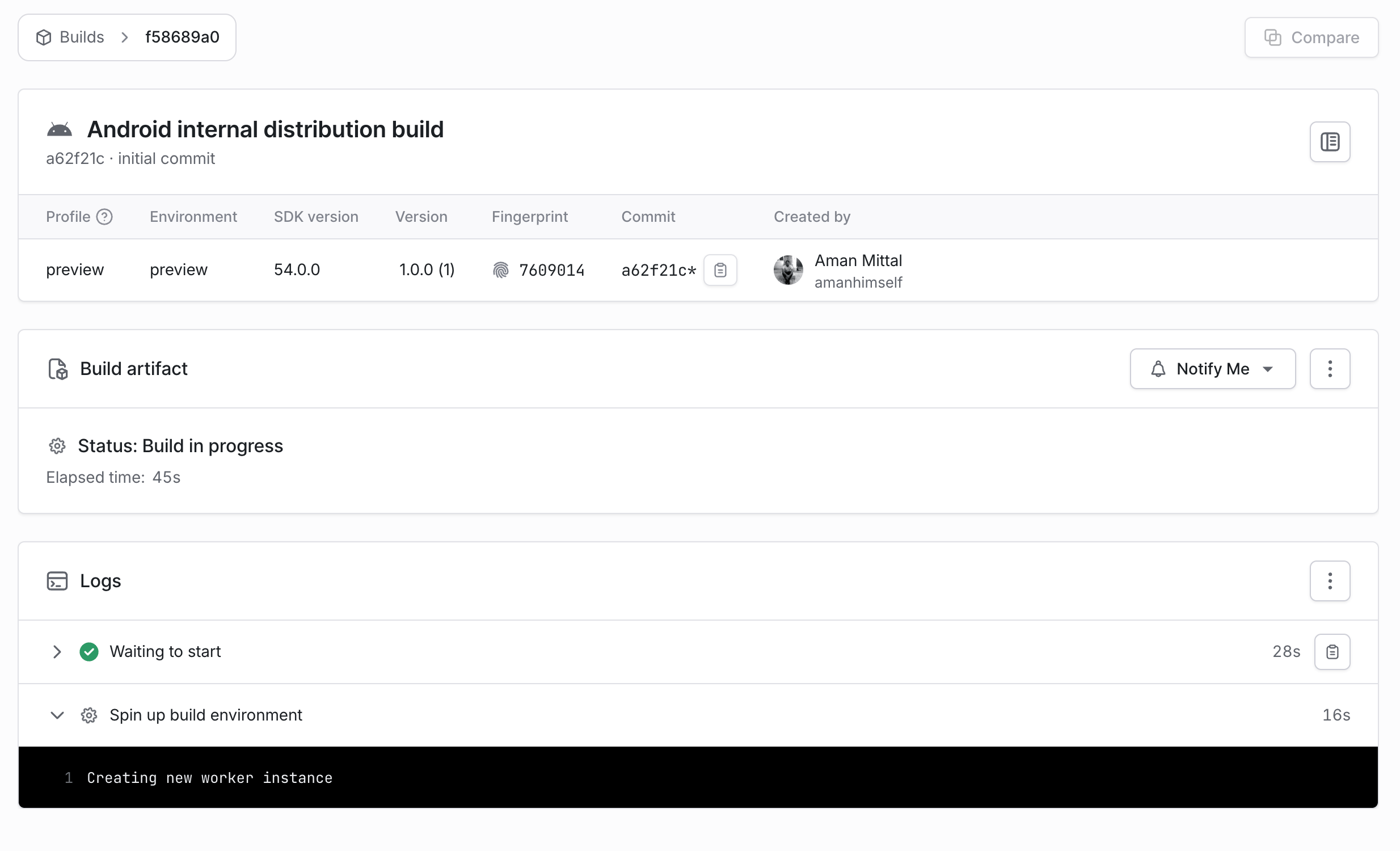Click the fingerprint icon beside 7609014
The image size is (1400, 851).
pyautogui.click(x=500, y=270)
